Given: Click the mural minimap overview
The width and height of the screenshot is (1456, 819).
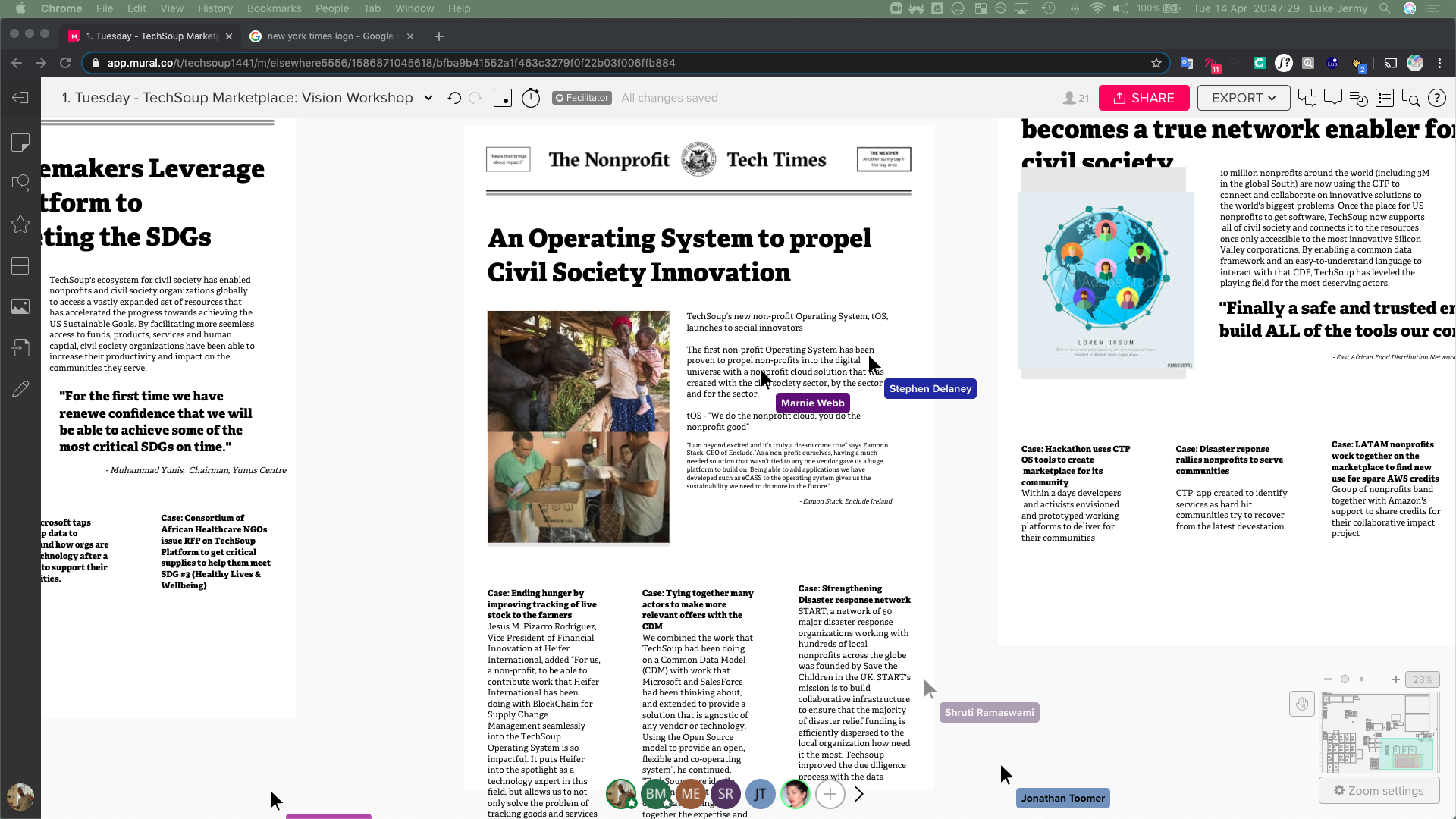Looking at the screenshot, I should (x=1379, y=733).
